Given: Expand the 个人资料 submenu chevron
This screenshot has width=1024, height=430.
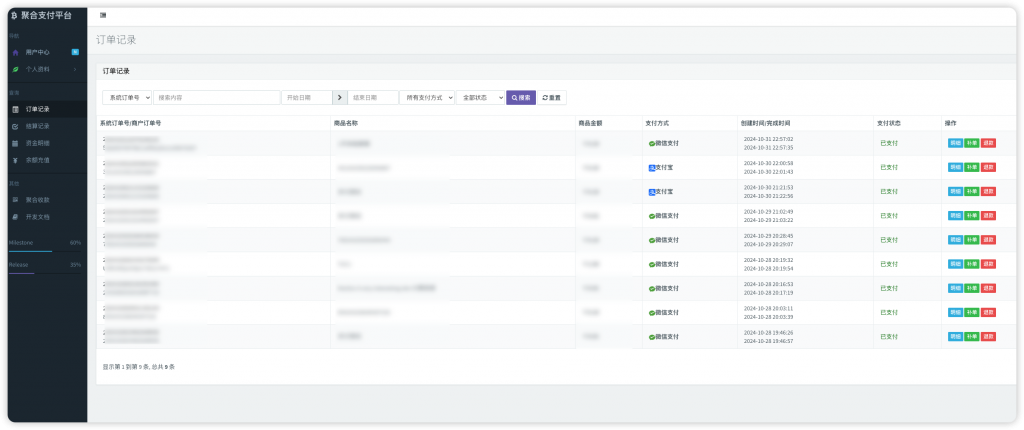Looking at the screenshot, I should click(x=75, y=69).
